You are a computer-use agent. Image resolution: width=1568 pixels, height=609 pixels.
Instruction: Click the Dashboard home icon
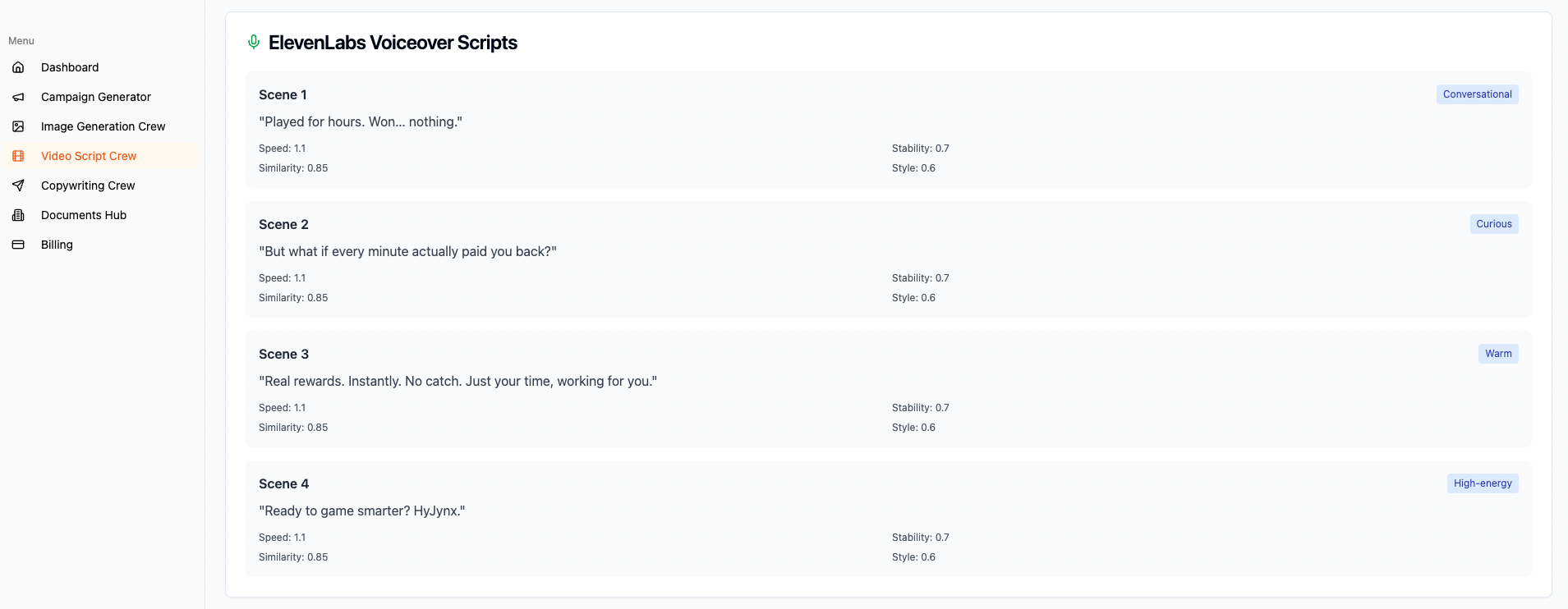coord(18,67)
